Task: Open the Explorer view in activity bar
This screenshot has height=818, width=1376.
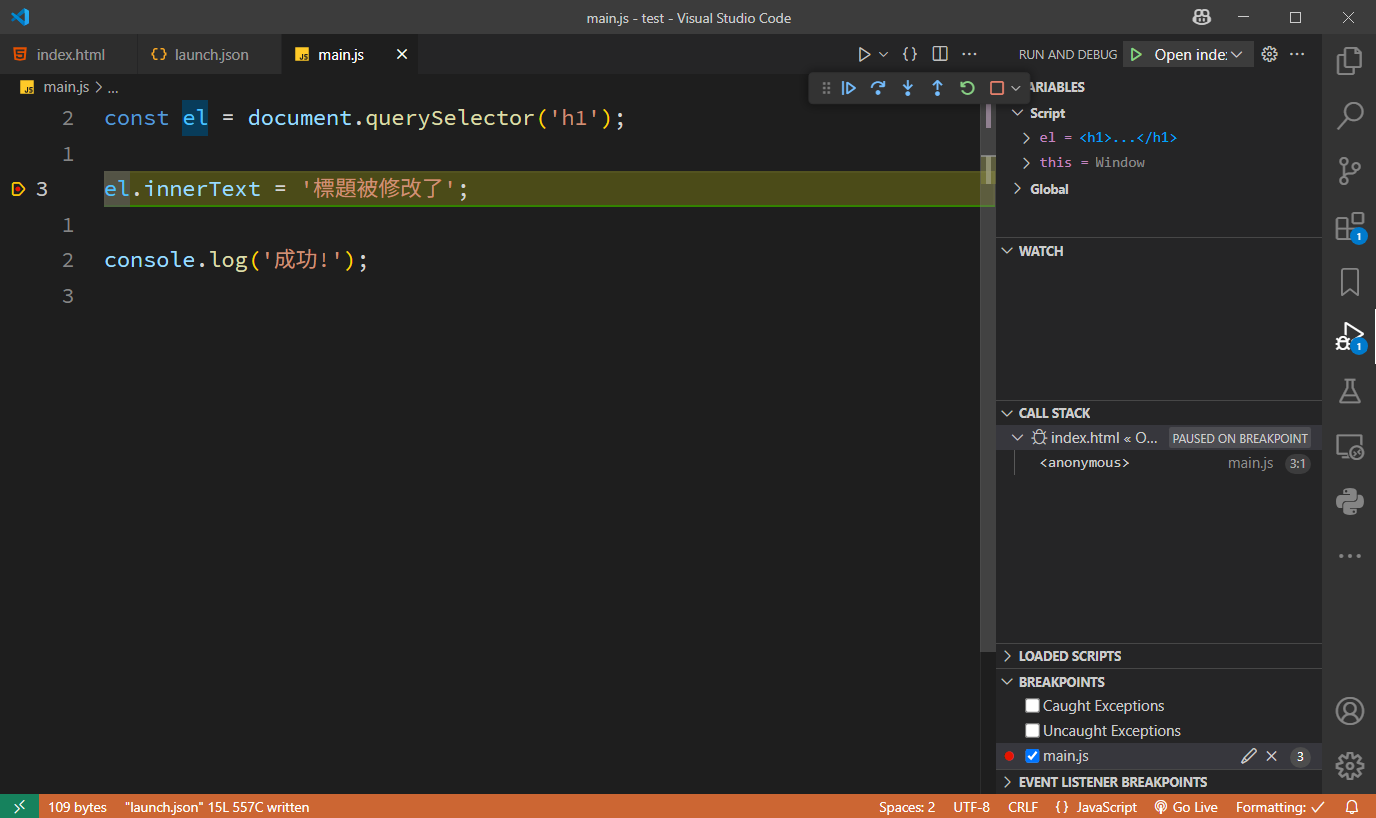Action: tap(1350, 61)
